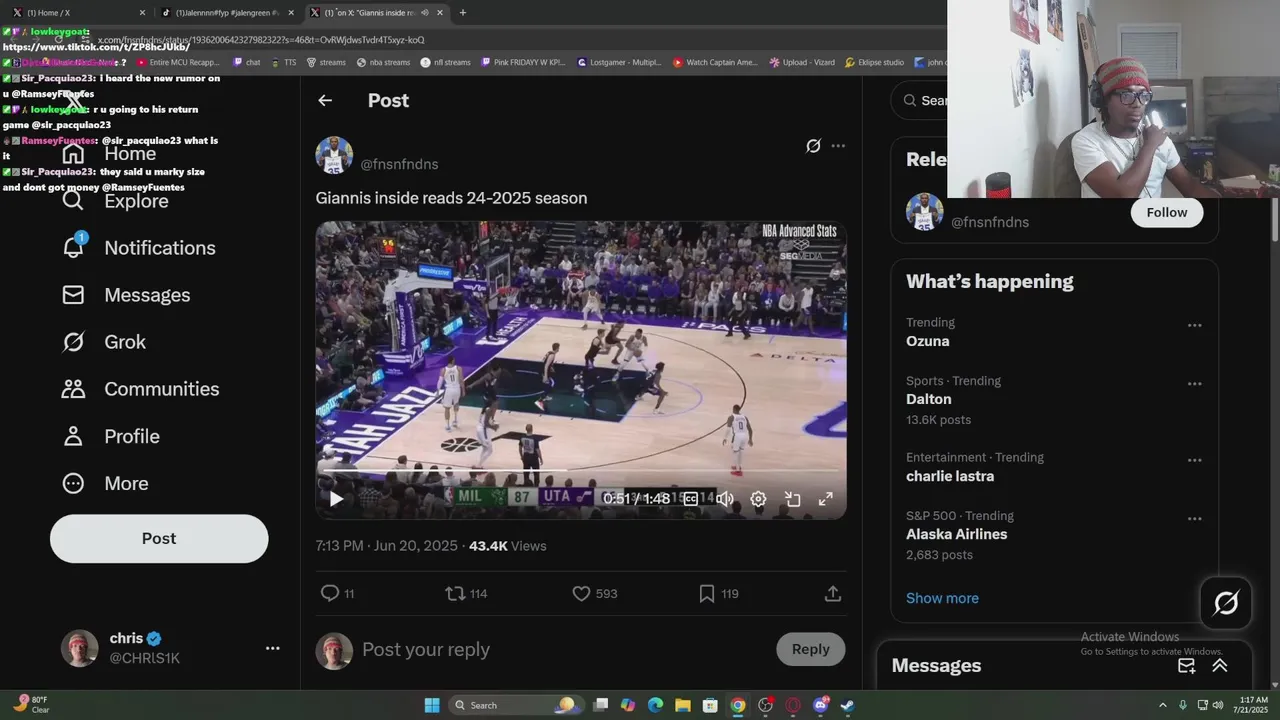This screenshot has height=720, width=1280.
Task: Follow @fnsnfndns with Follow button
Action: (x=1167, y=212)
